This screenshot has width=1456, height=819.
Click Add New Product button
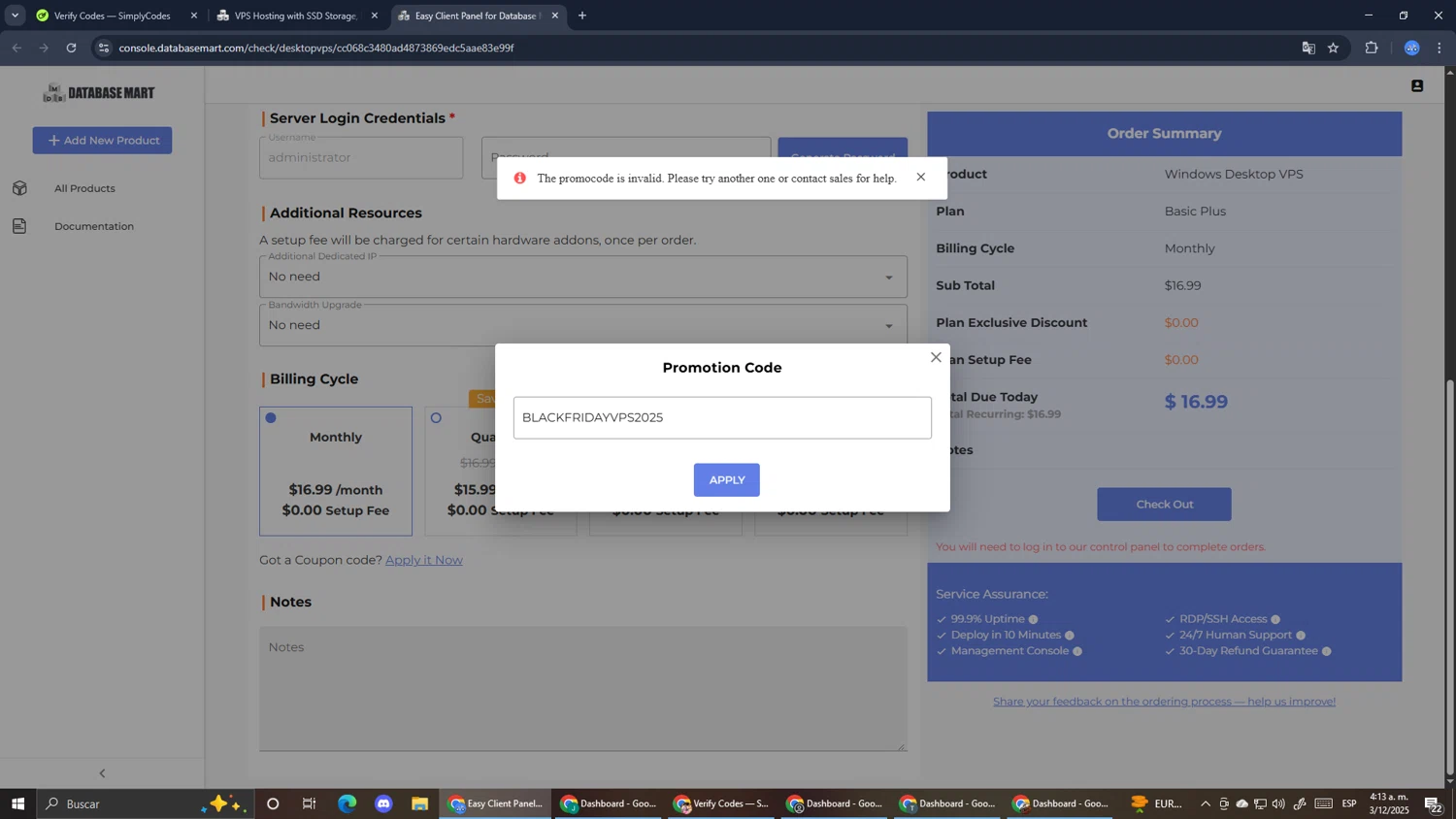click(x=102, y=141)
